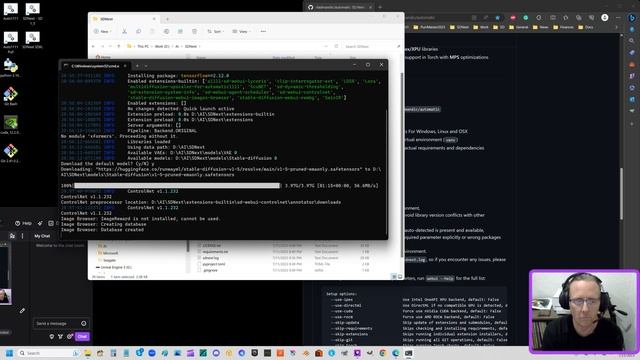Open Microsoft Edge from the taskbar

coord(395,353)
